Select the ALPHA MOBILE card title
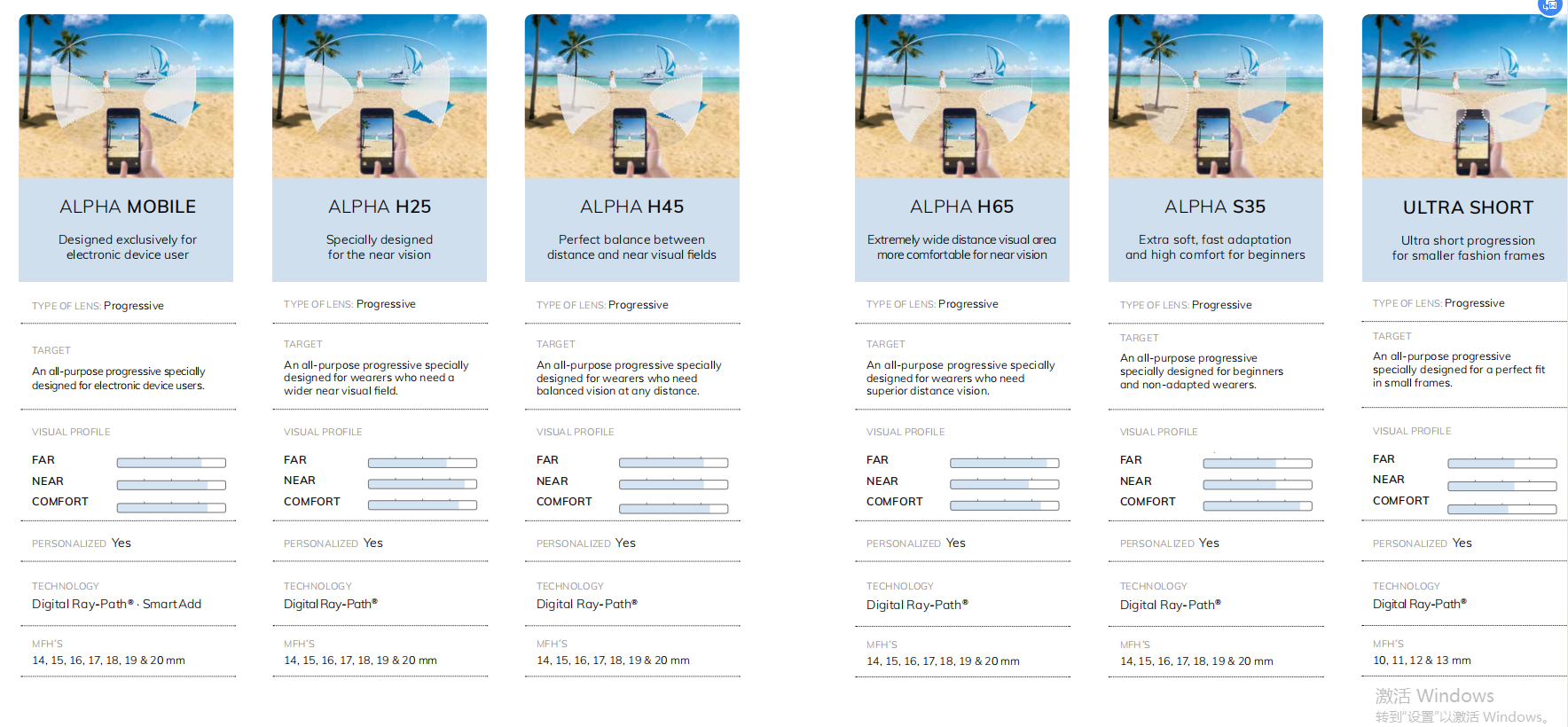This screenshot has height=727, width=1568. click(128, 207)
